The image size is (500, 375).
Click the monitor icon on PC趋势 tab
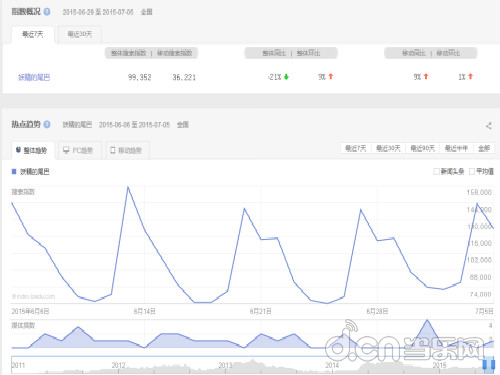pos(66,150)
